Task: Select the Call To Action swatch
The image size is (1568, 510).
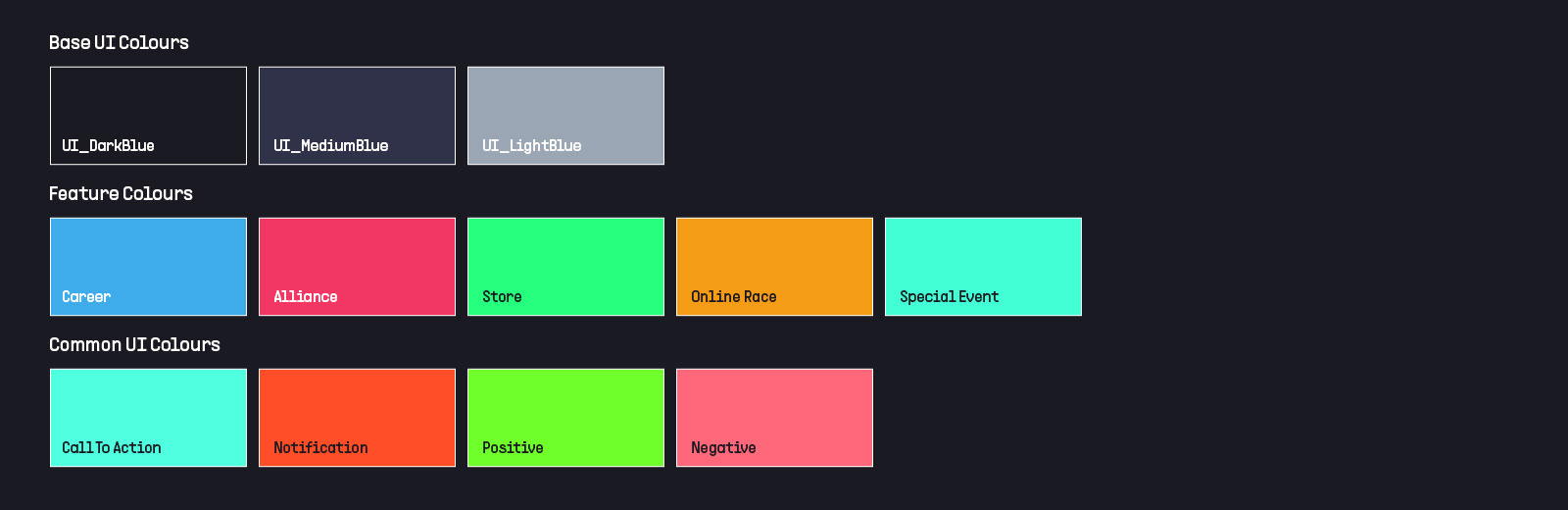Action: tap(148, 418)
